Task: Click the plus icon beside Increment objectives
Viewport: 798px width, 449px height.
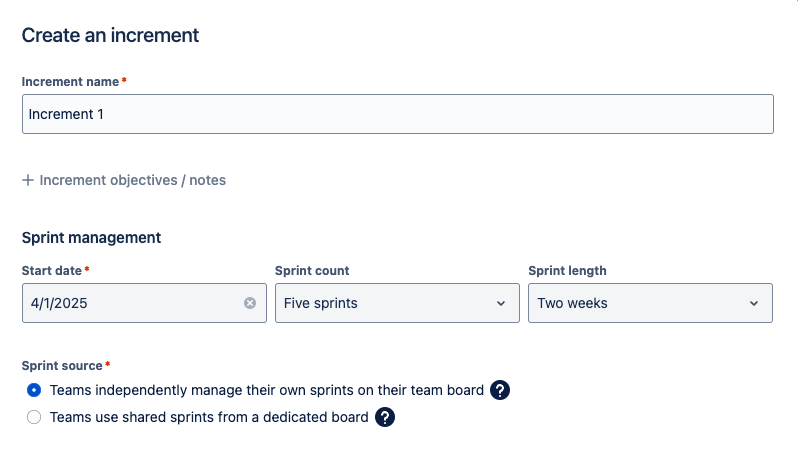Action: [x=28, y=180]
